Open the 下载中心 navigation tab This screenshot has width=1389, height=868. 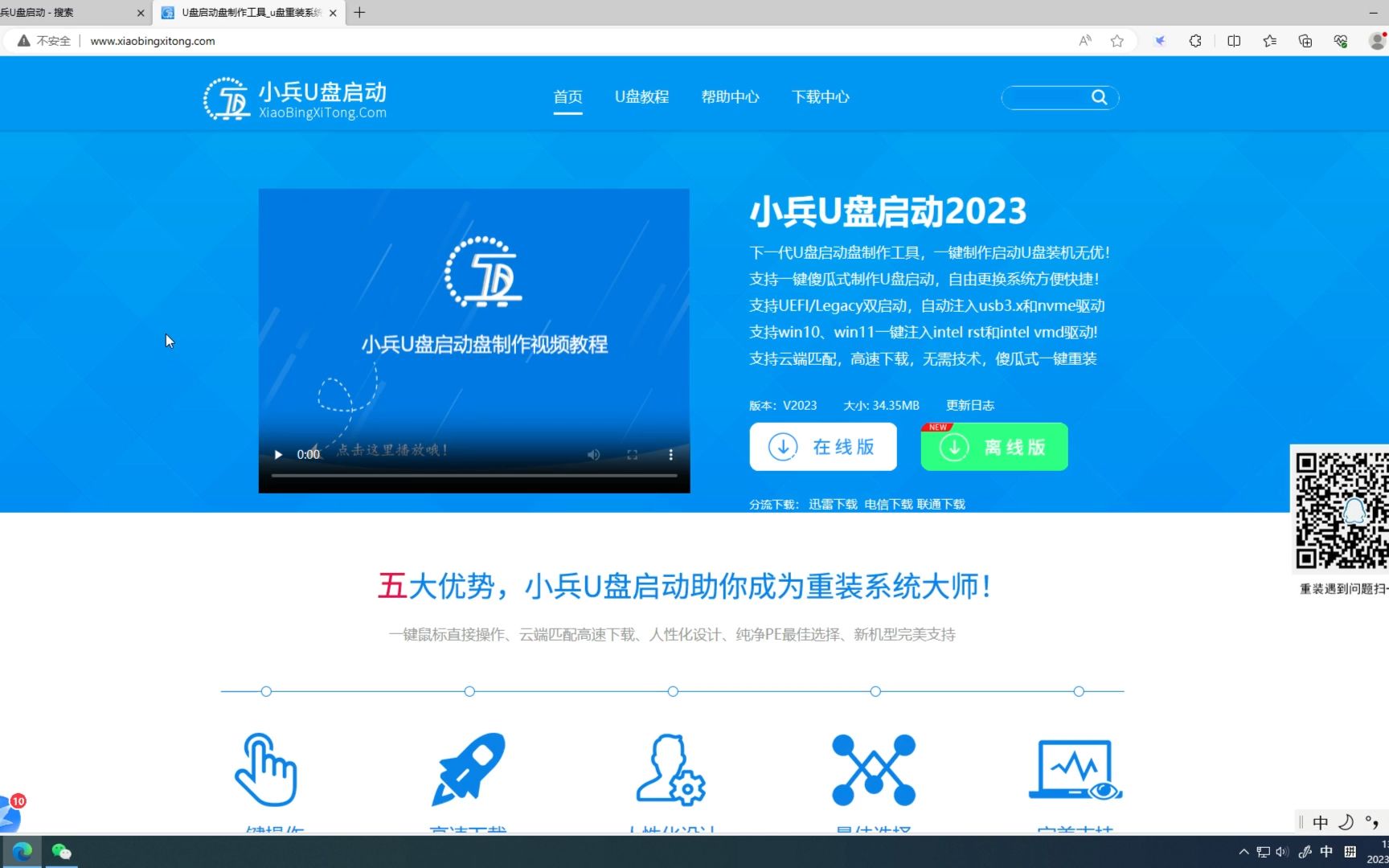pos(820,97)
